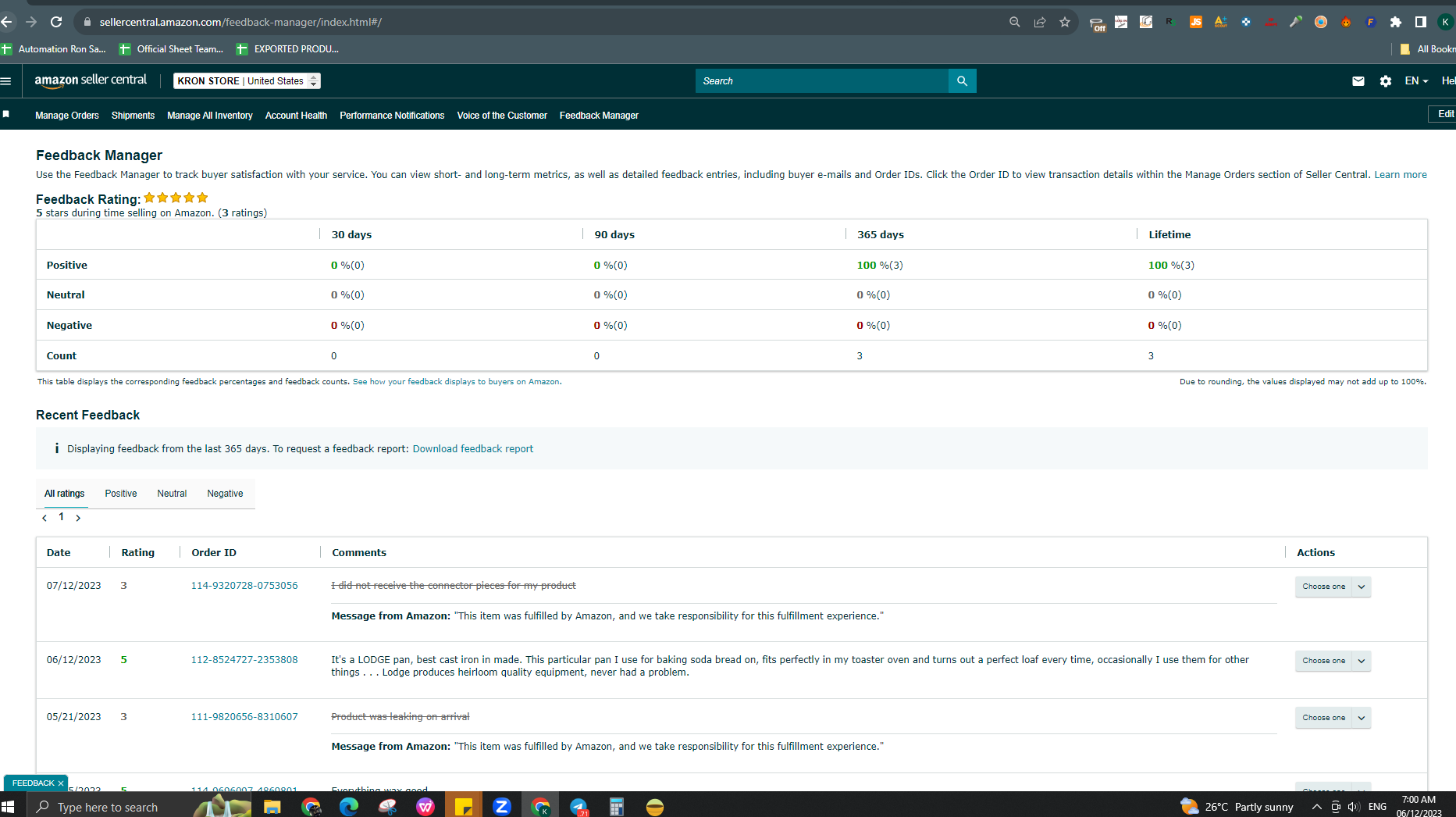Viewport: 1456px width, 817px height.
Task: Go to Manage Orders
Action: pos(67,116)
